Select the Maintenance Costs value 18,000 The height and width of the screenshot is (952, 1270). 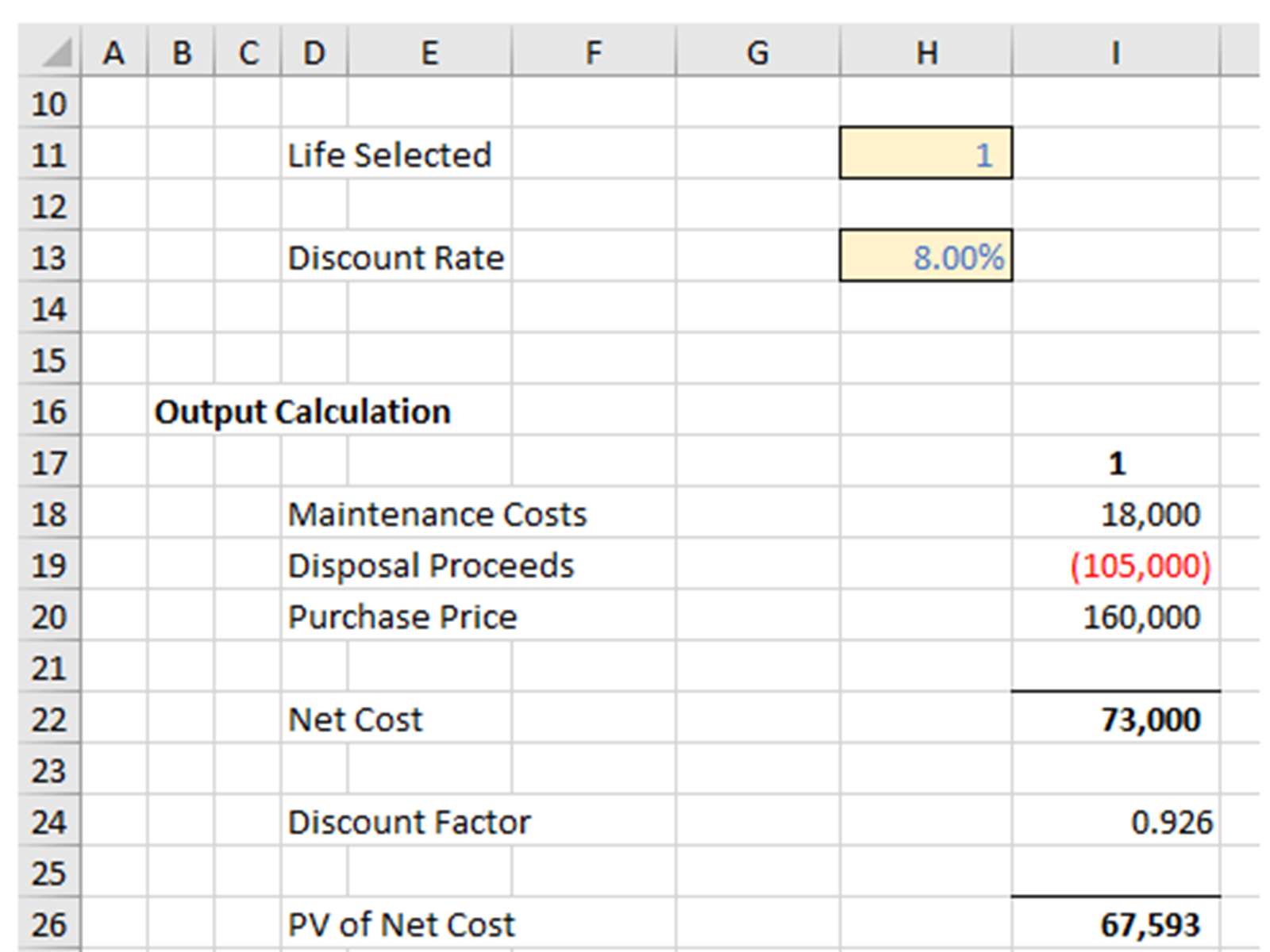click(1115, 514)
